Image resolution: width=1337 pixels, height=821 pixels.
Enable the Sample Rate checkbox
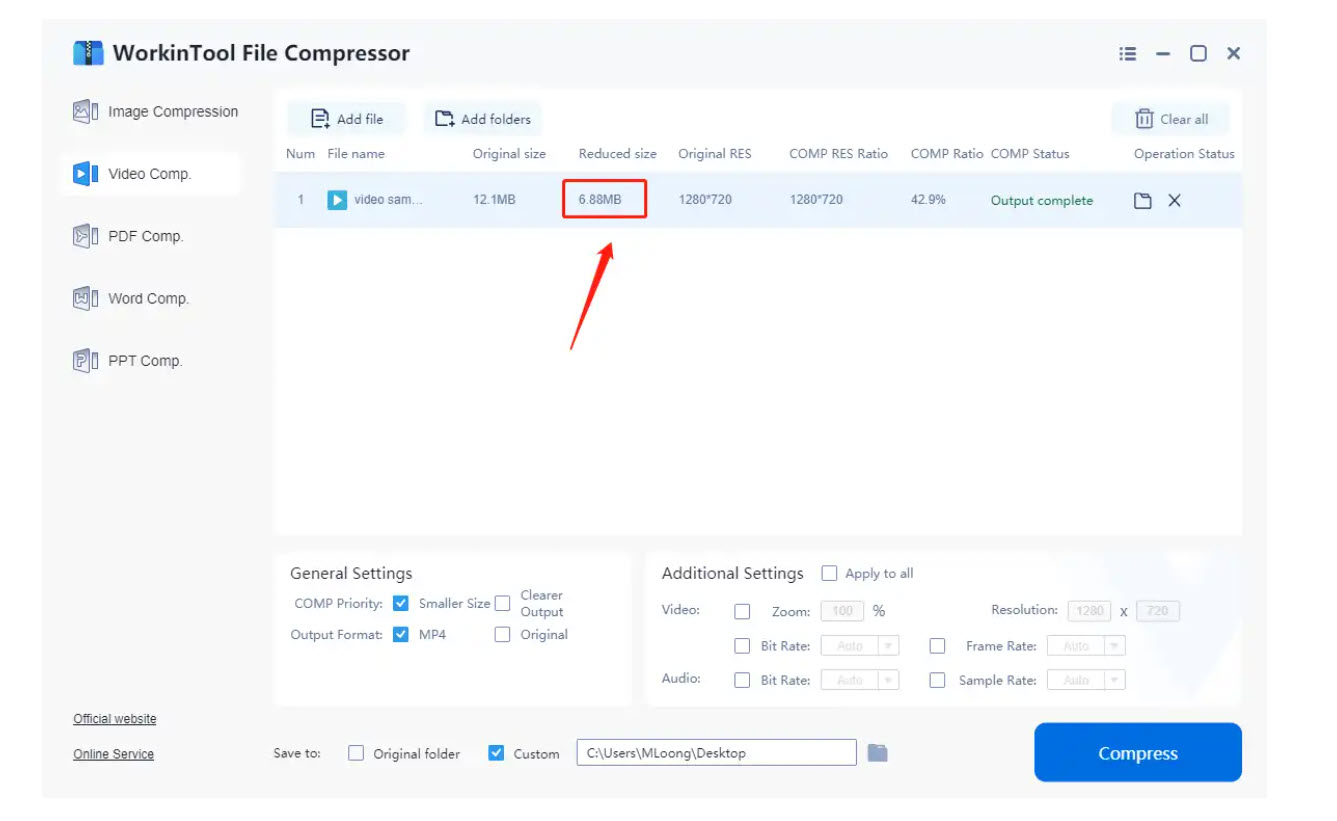937,680
